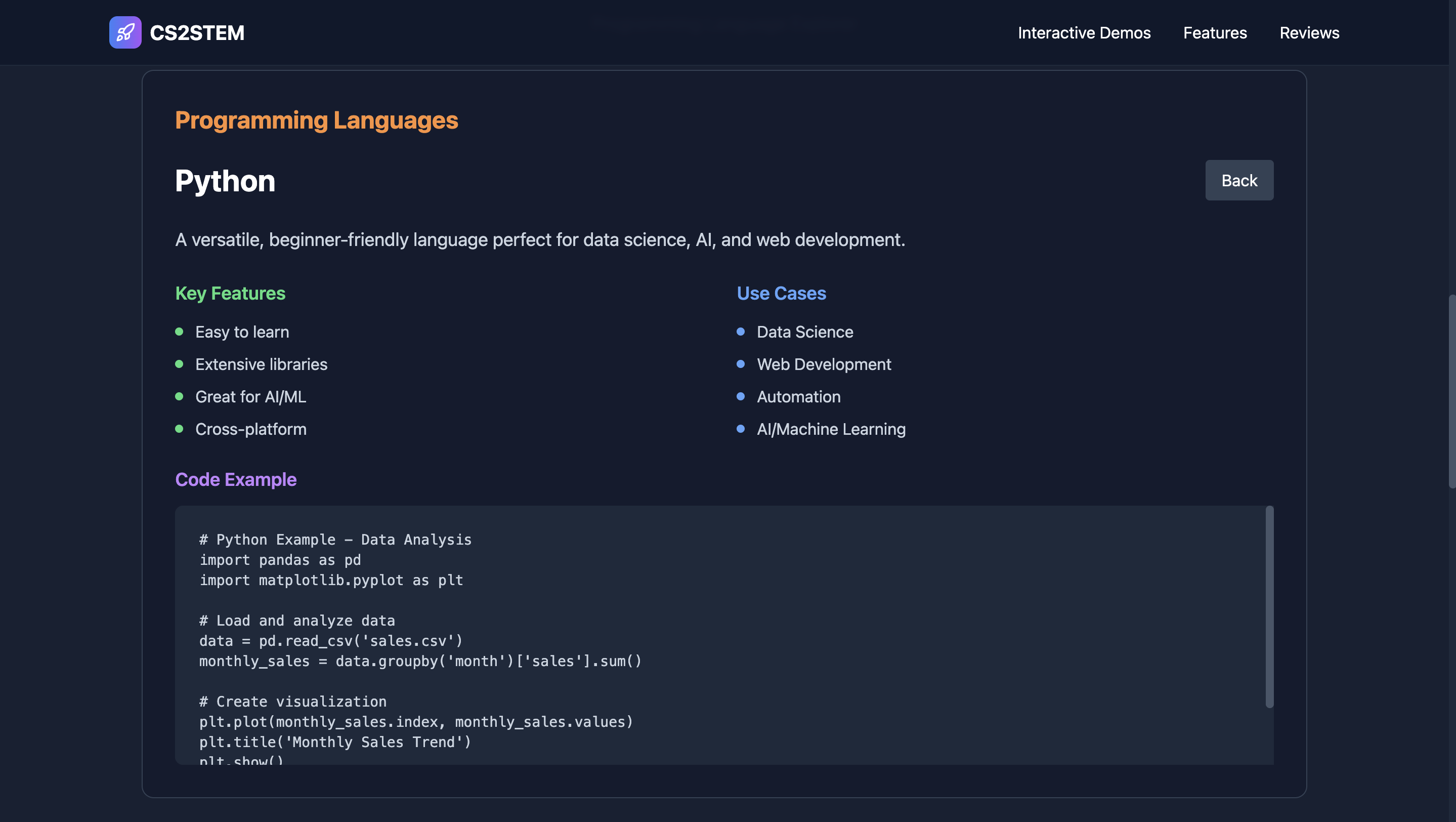The height and width of the screenshot is (822, 1456).
Task: Click the Python title heading
Action: click(x=225, y=181)
